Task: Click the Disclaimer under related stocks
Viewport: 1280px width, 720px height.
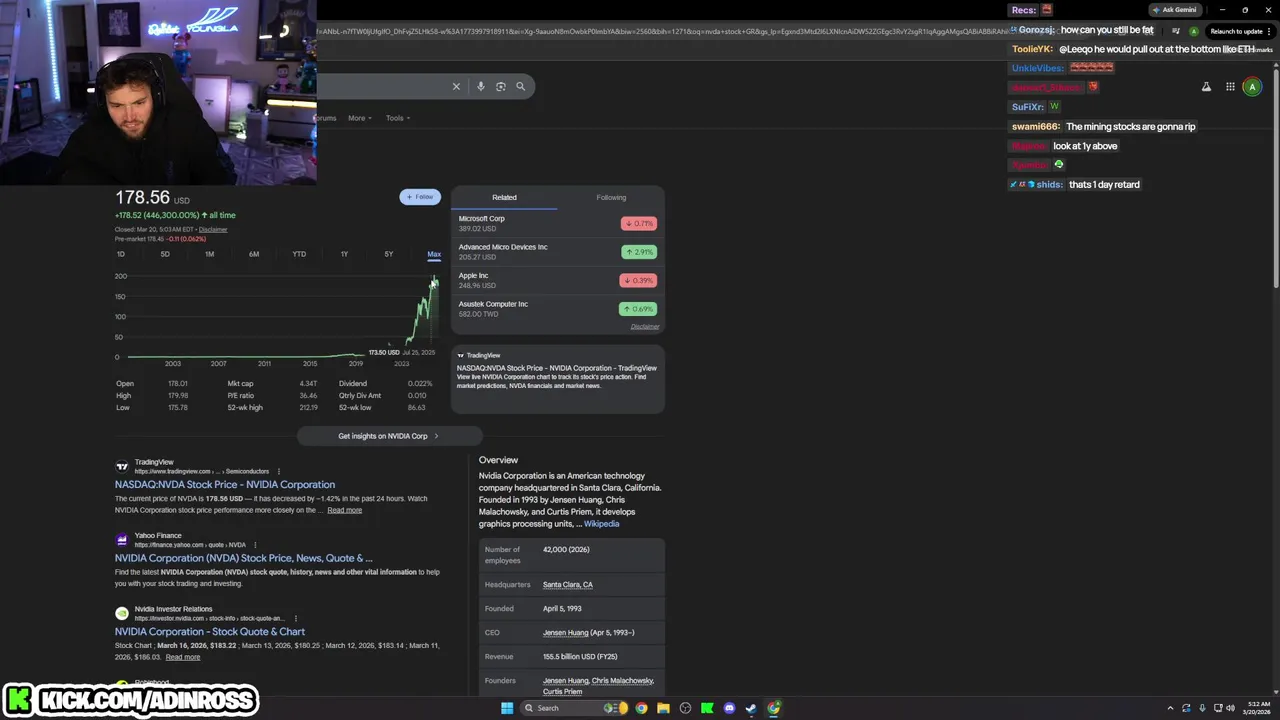Action: tap(645, 326)
